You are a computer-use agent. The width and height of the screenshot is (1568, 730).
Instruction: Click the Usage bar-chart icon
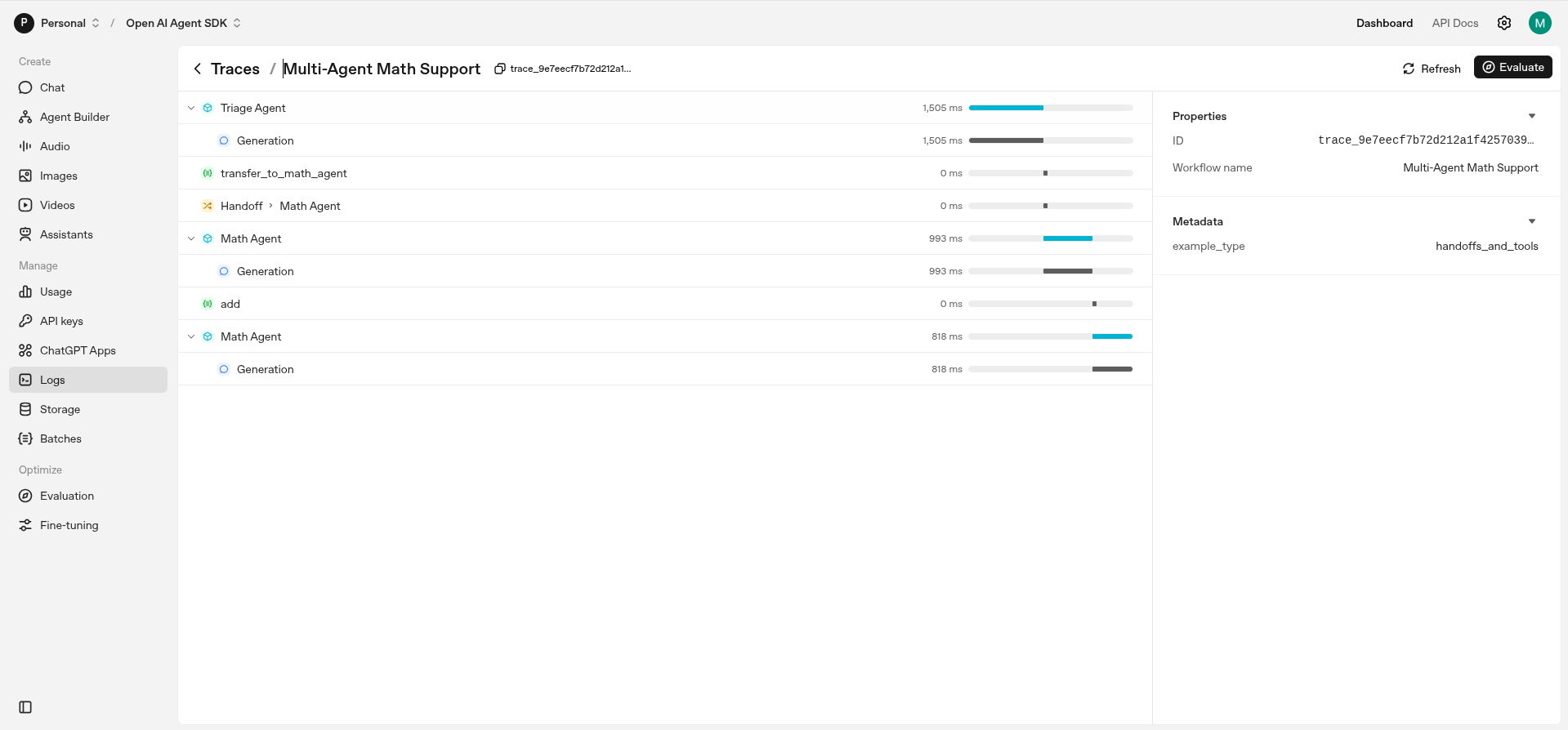(x=25, y=292)
